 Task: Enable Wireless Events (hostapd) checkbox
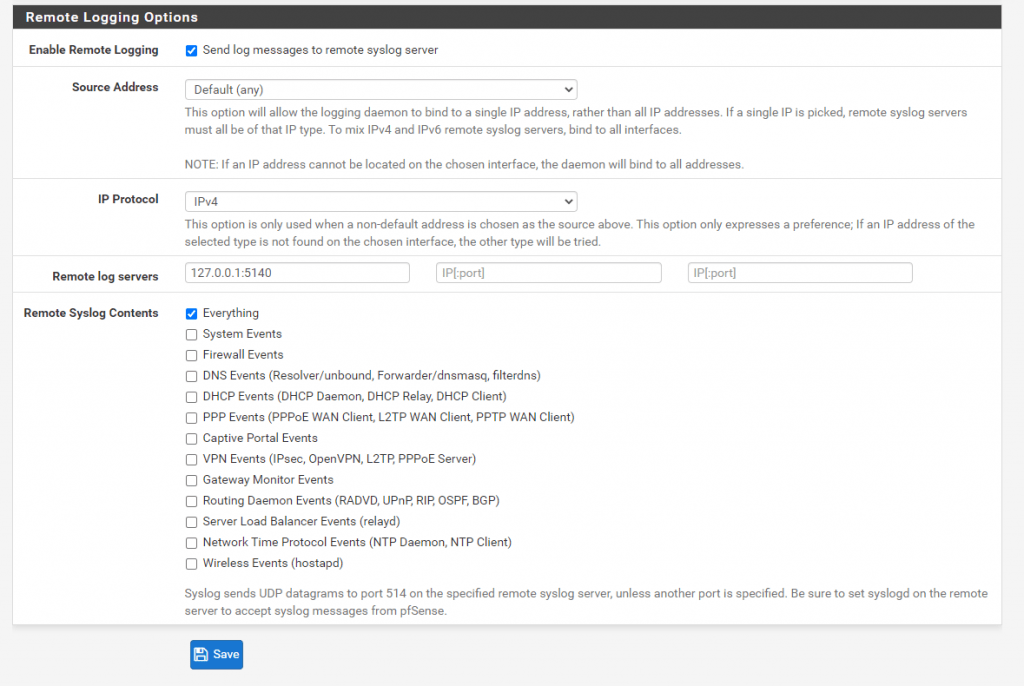191,564
